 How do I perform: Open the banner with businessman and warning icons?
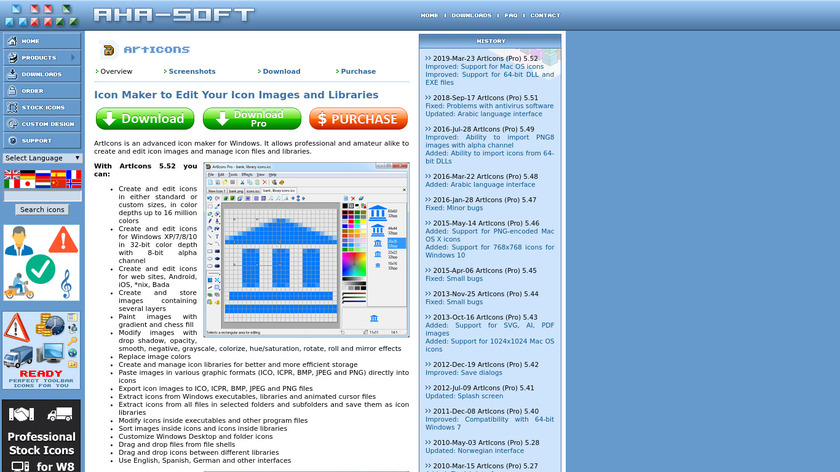[41, 263]
